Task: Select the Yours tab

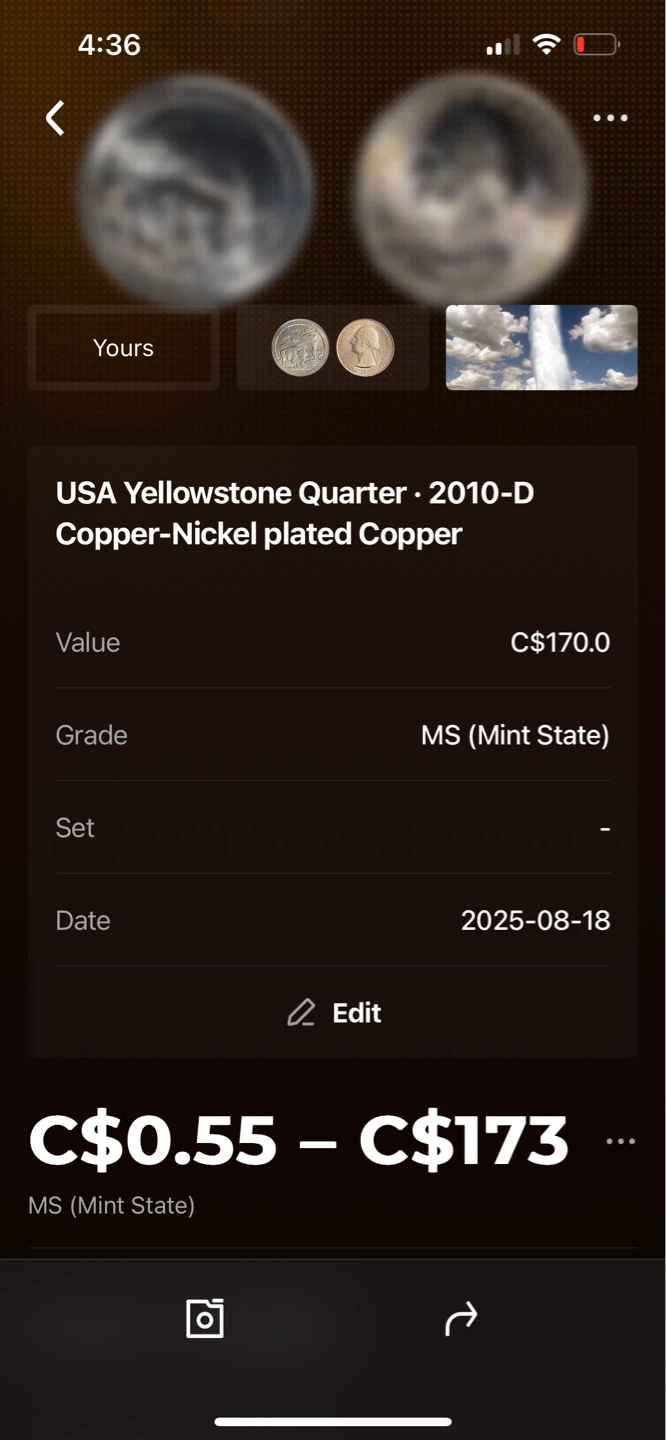Action: [123, 348]
